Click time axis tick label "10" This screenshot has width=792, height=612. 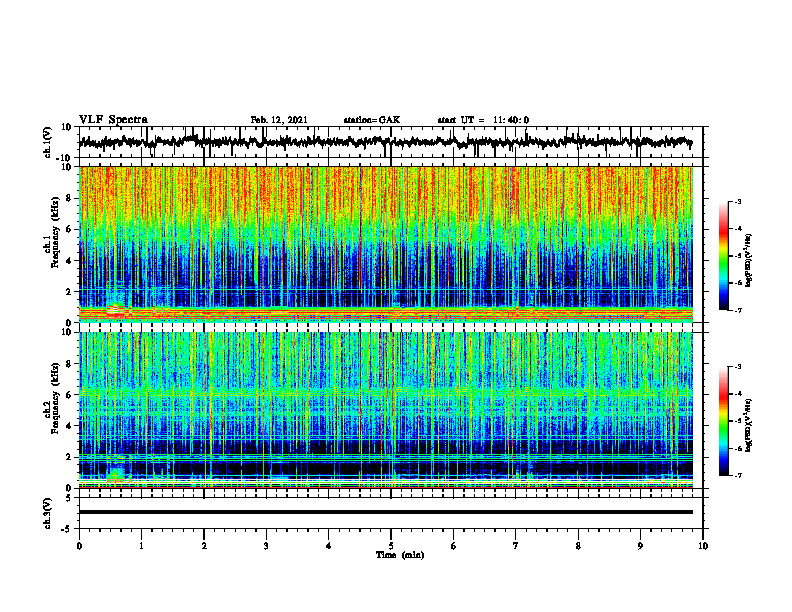click(x=703, y=546)
